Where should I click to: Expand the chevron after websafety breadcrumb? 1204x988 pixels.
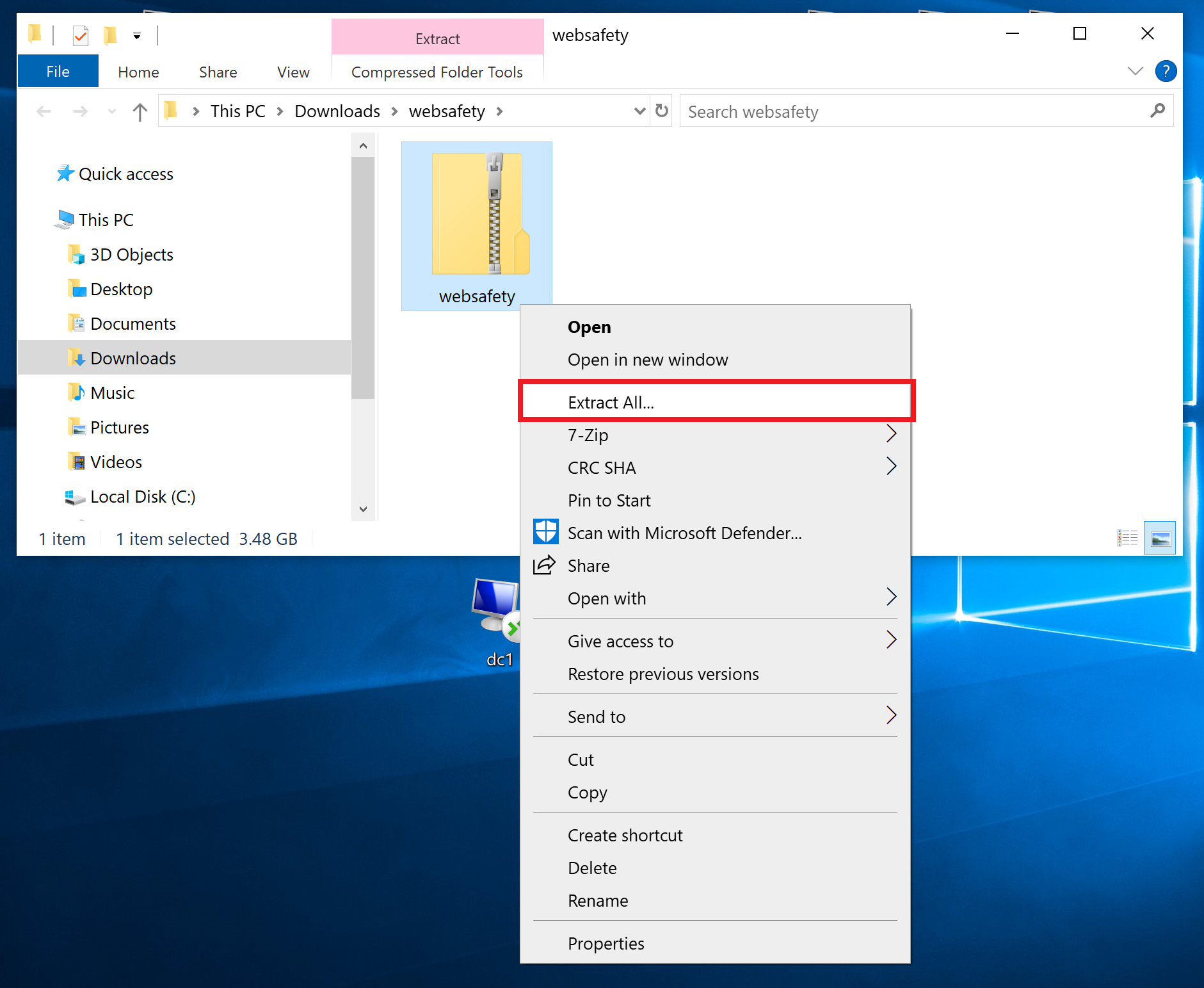click(x=499, y=111)
